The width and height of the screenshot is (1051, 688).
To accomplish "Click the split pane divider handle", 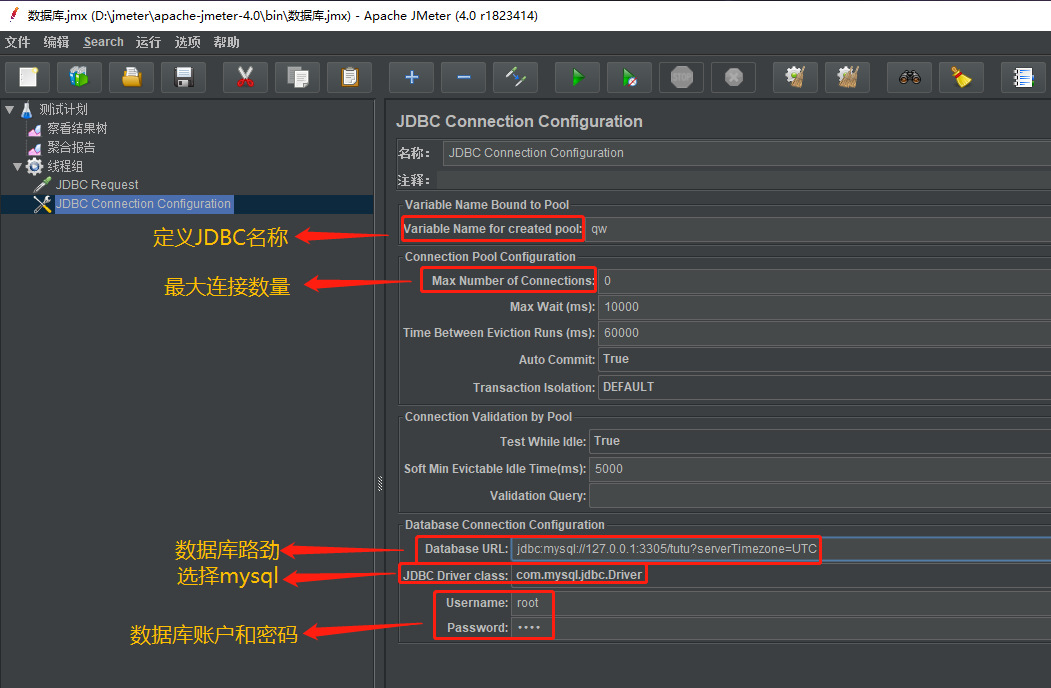I will point(379,483).
